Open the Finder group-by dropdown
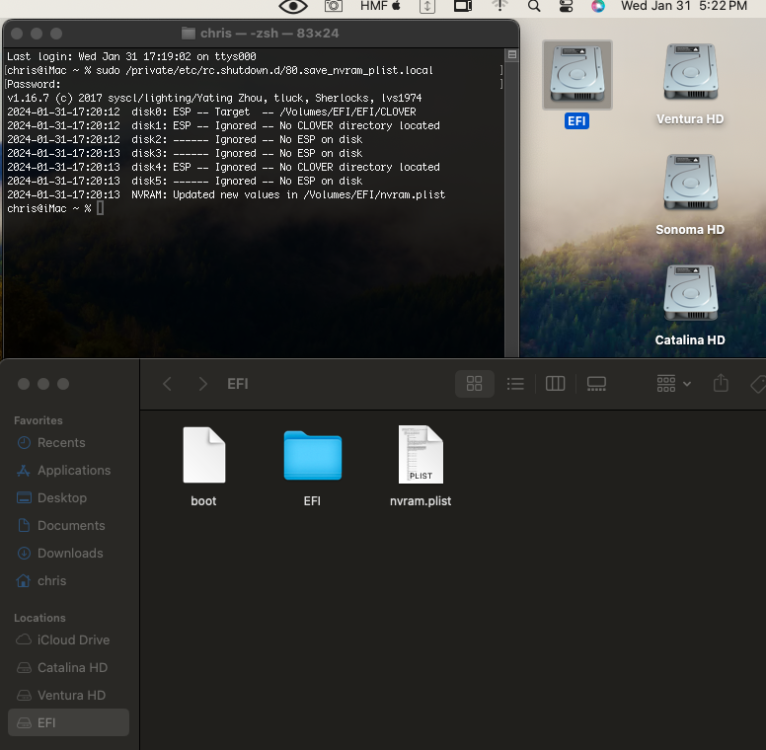Image resolution: width=766 pixels, height=750 pixels. (674, 384)
